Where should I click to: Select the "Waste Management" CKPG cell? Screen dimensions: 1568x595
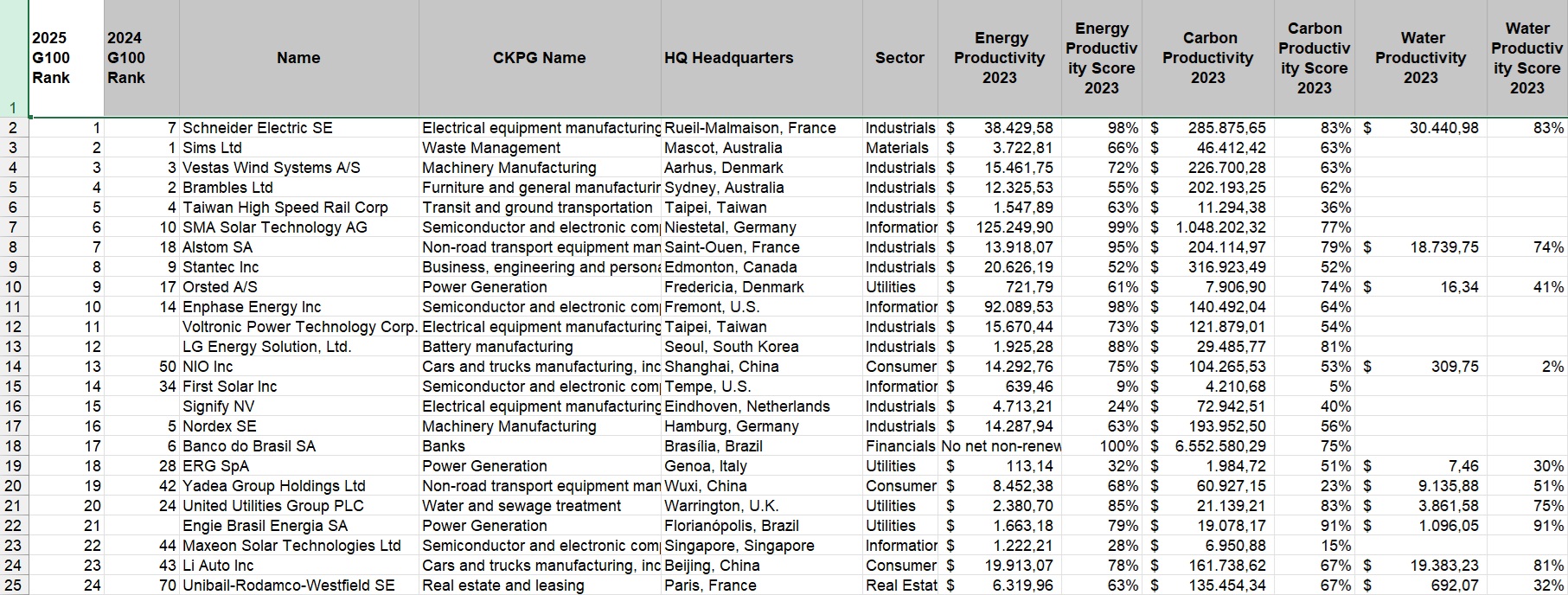[x=540, y=148]
